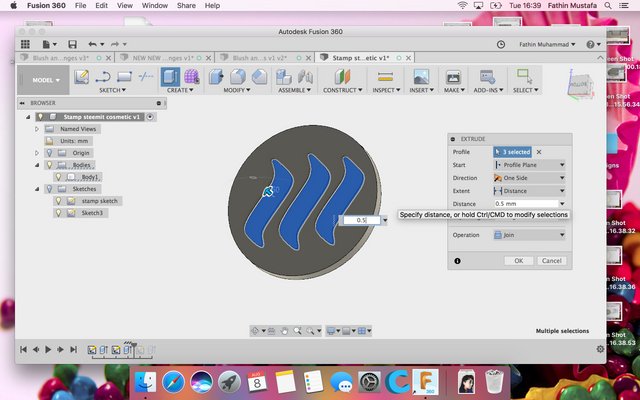The height and width of the screenshot is (400, 640).
Task: Activate the Select tool
Action: (525, 77)
